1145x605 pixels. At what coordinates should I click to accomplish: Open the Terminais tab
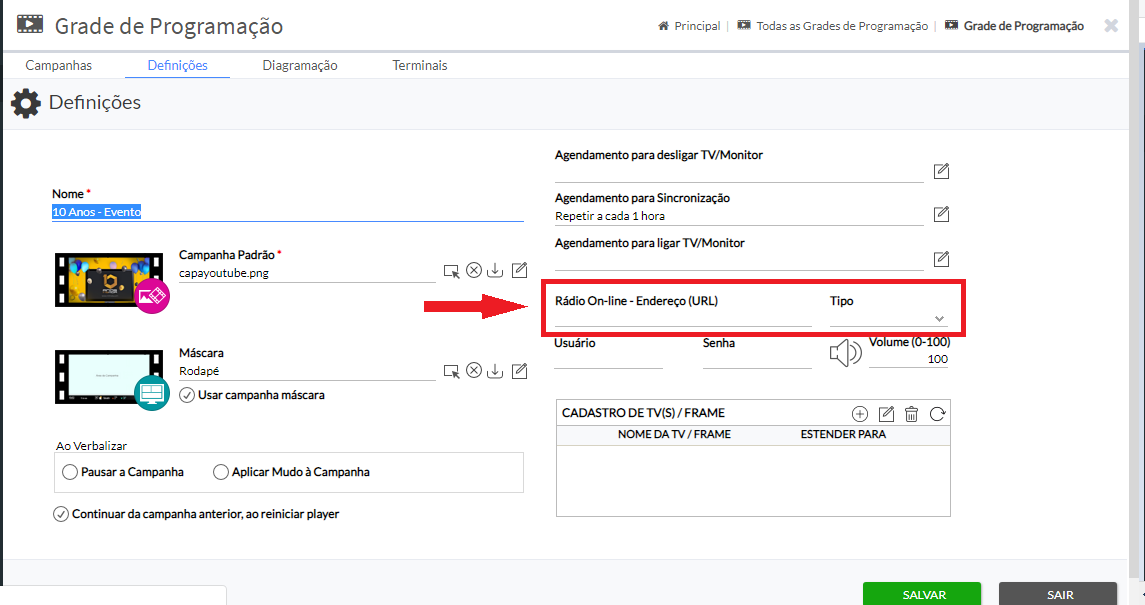click(x=419, y=65)
